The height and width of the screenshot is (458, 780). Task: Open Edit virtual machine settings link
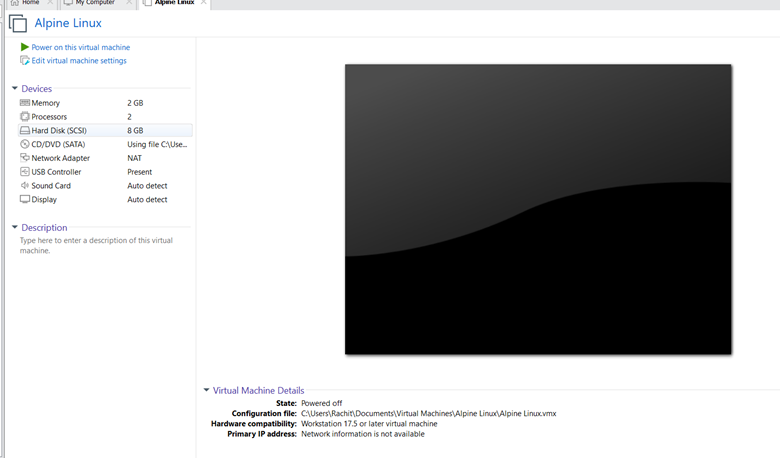(x=79, y=61)
